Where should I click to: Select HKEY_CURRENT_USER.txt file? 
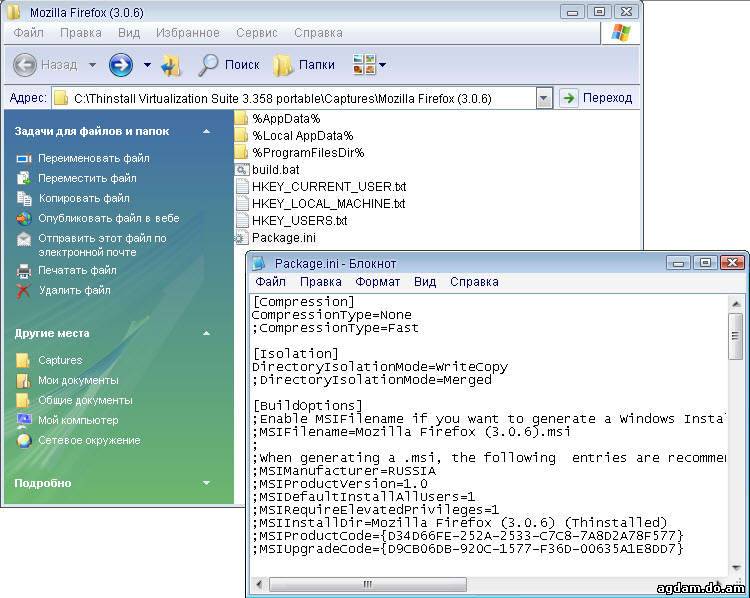tap(321, 187)
